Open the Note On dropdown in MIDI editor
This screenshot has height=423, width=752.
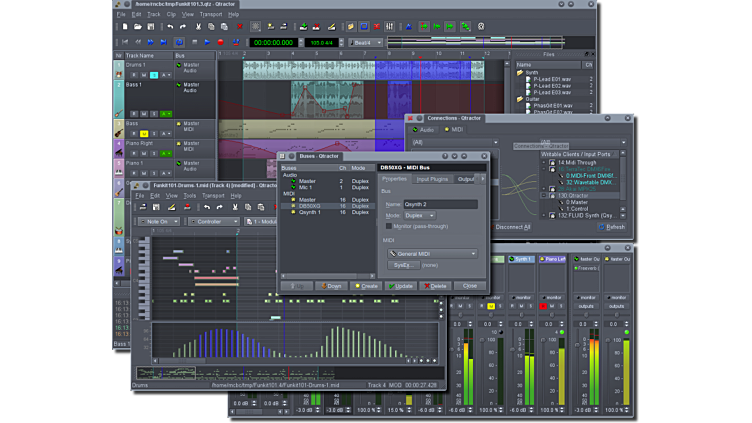coord(159,222)
